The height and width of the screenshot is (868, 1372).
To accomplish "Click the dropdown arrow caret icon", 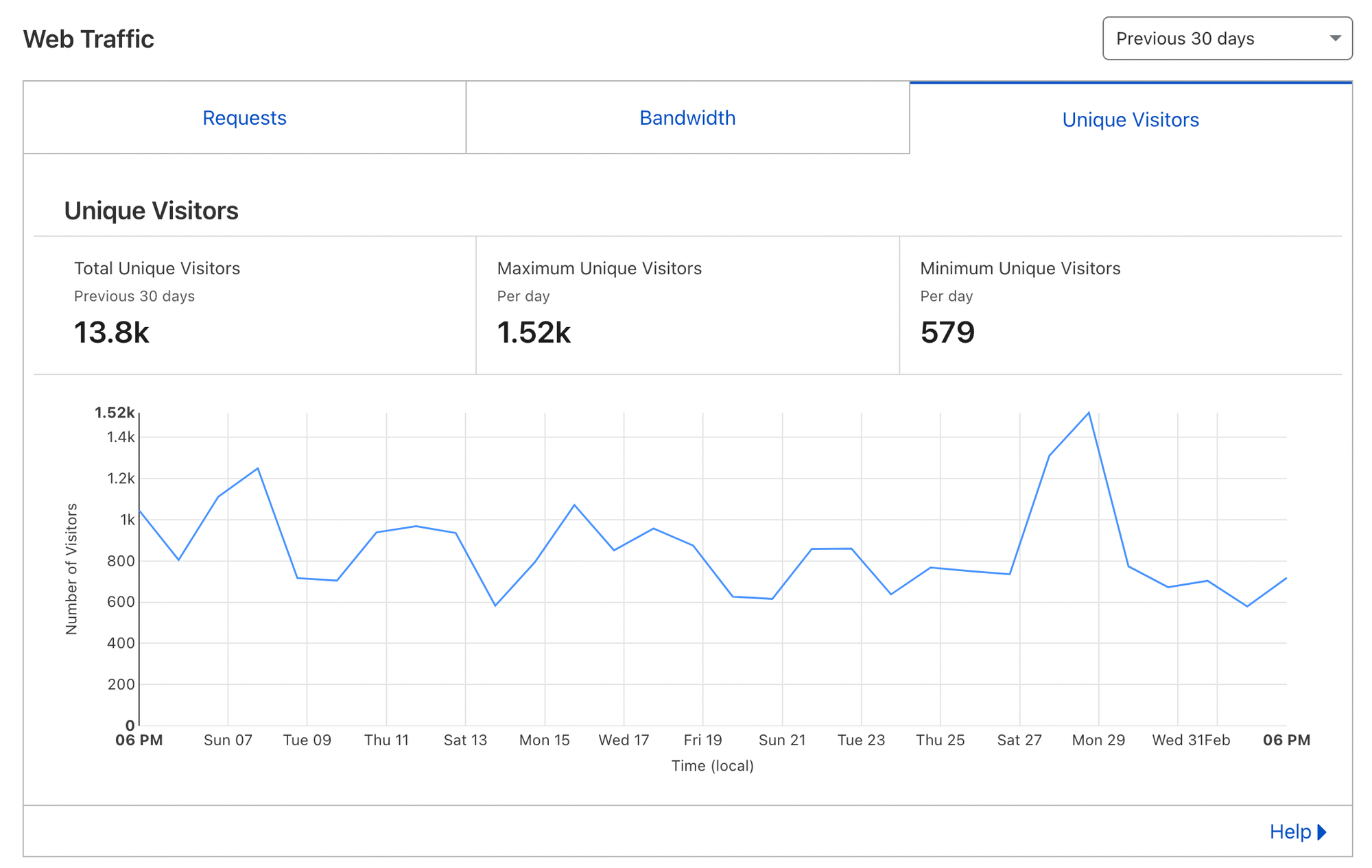I will [1335, 38].
